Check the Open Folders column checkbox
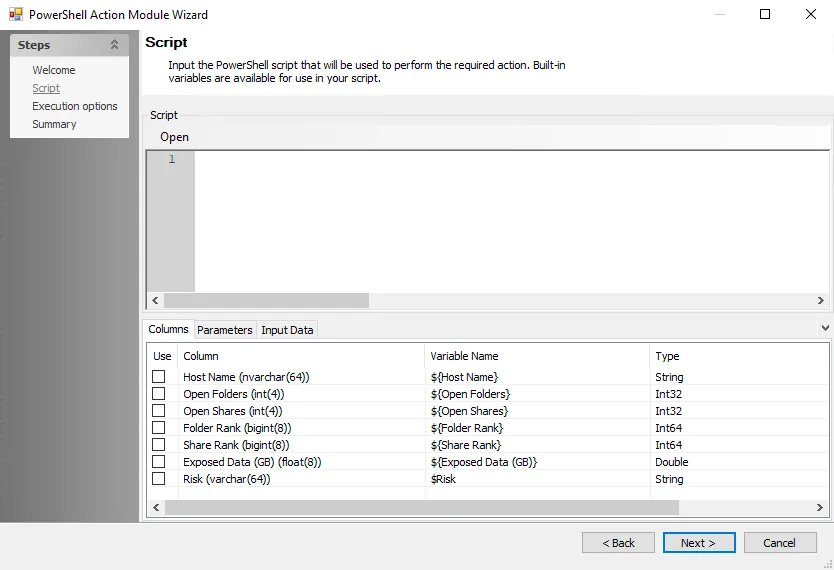This screenshot has height=570, width=834. (159, 393)
